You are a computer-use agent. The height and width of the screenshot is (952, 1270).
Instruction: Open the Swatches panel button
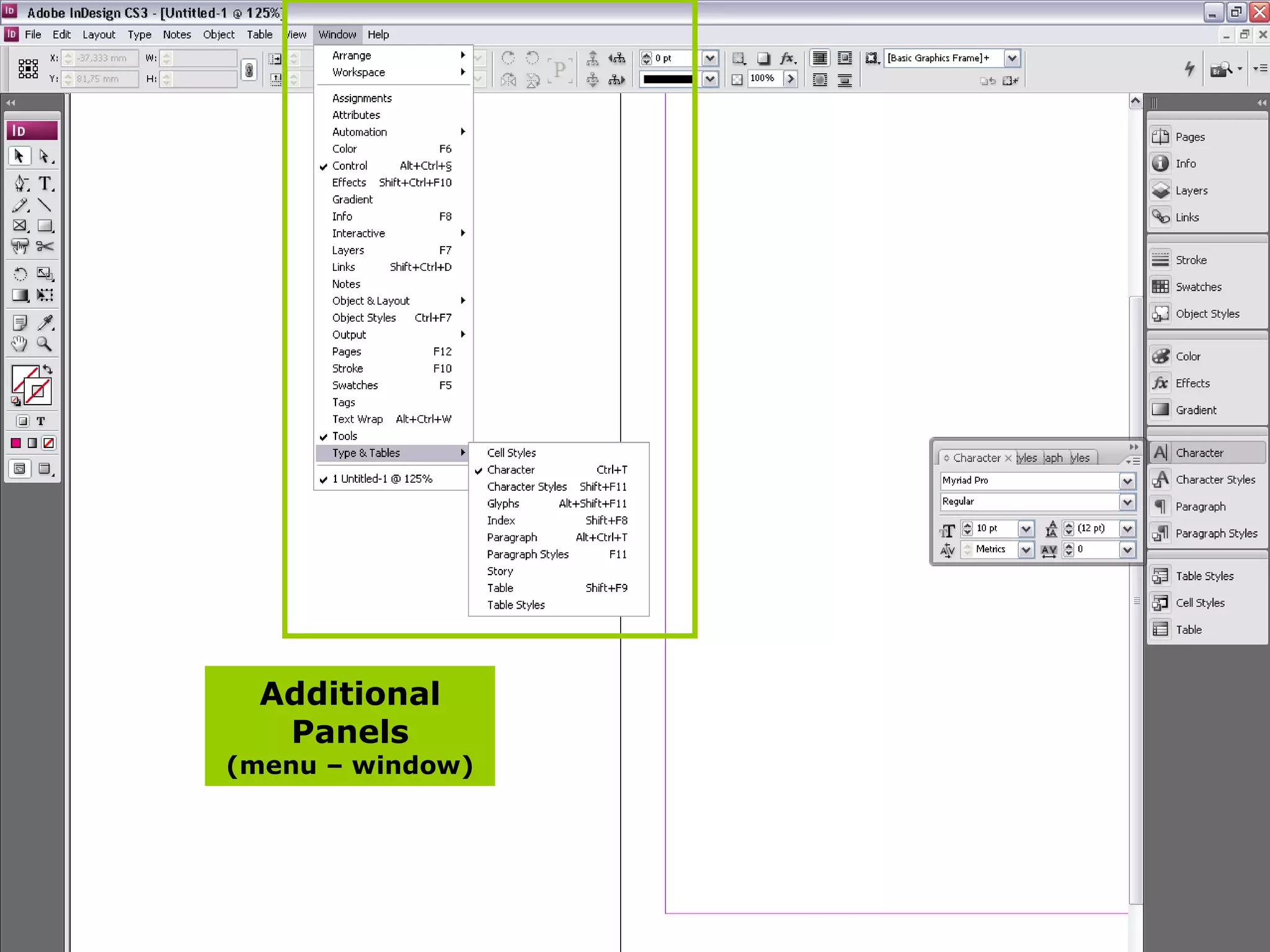1207,287
